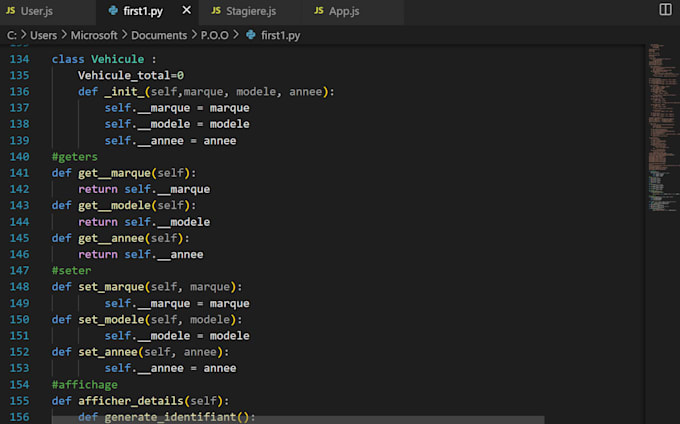
Task: Click set_annee function name
Action: pyautogui.click(x=108, y=352)
